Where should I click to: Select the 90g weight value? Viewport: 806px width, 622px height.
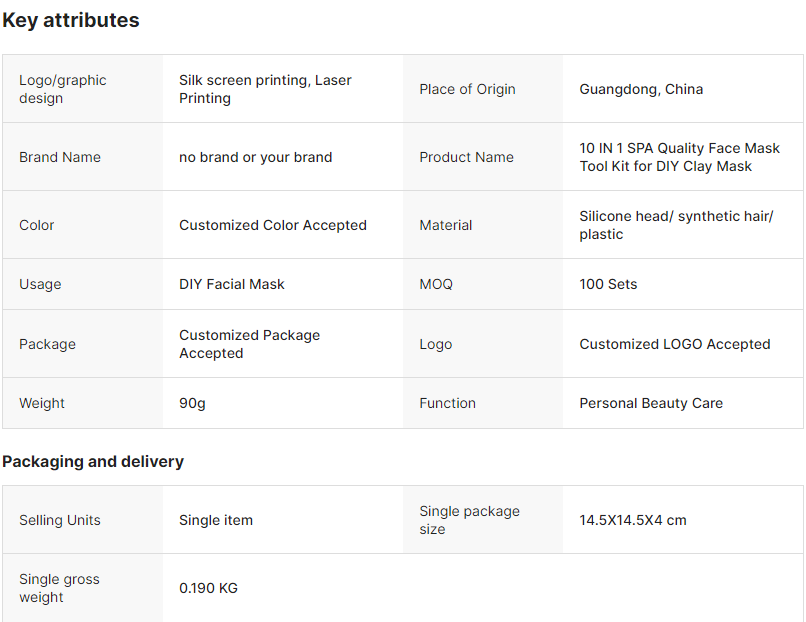point(192,403)
